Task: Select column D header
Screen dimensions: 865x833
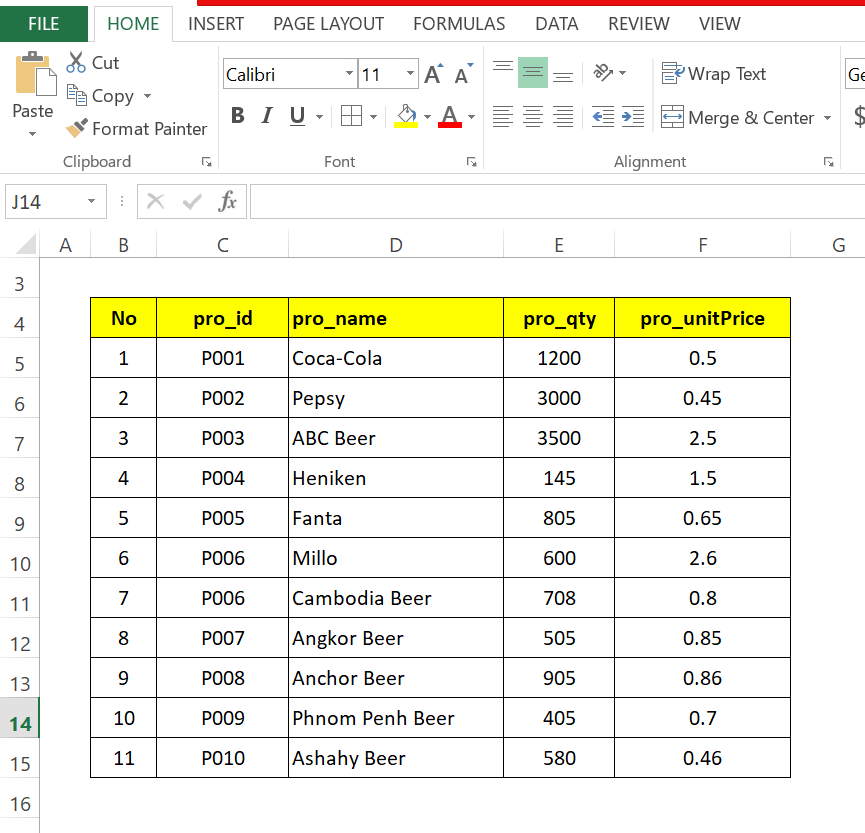Action: click(396, 245)
